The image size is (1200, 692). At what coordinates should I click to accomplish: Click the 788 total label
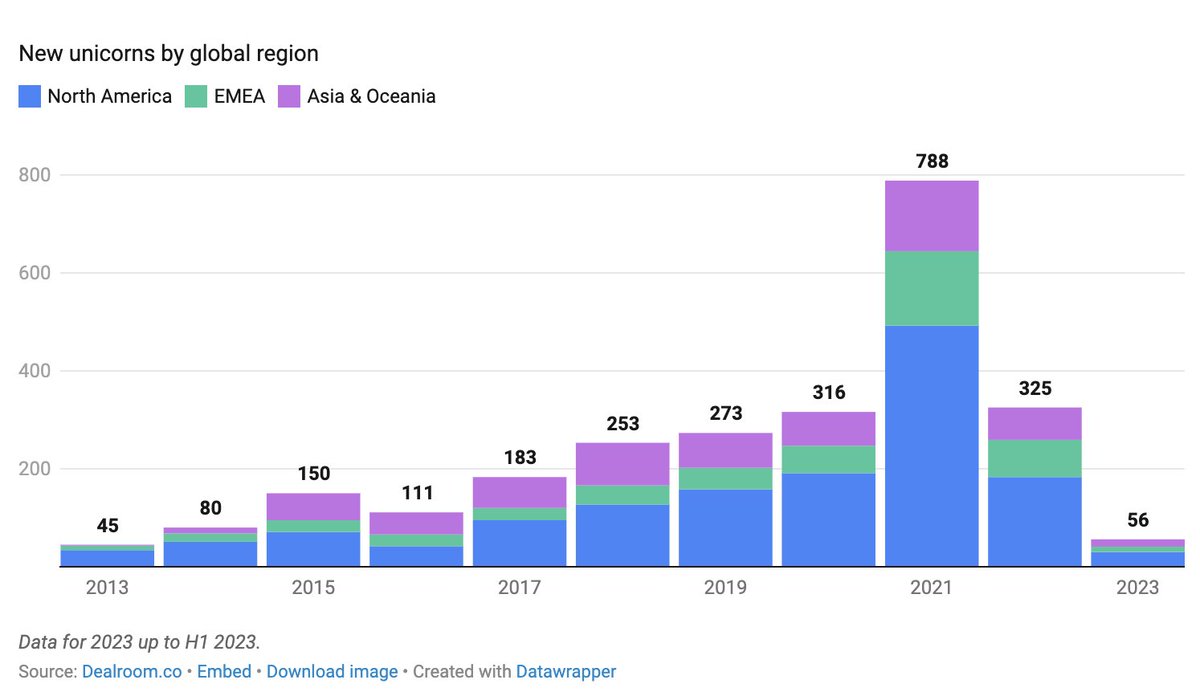click(x=932, y=161)
